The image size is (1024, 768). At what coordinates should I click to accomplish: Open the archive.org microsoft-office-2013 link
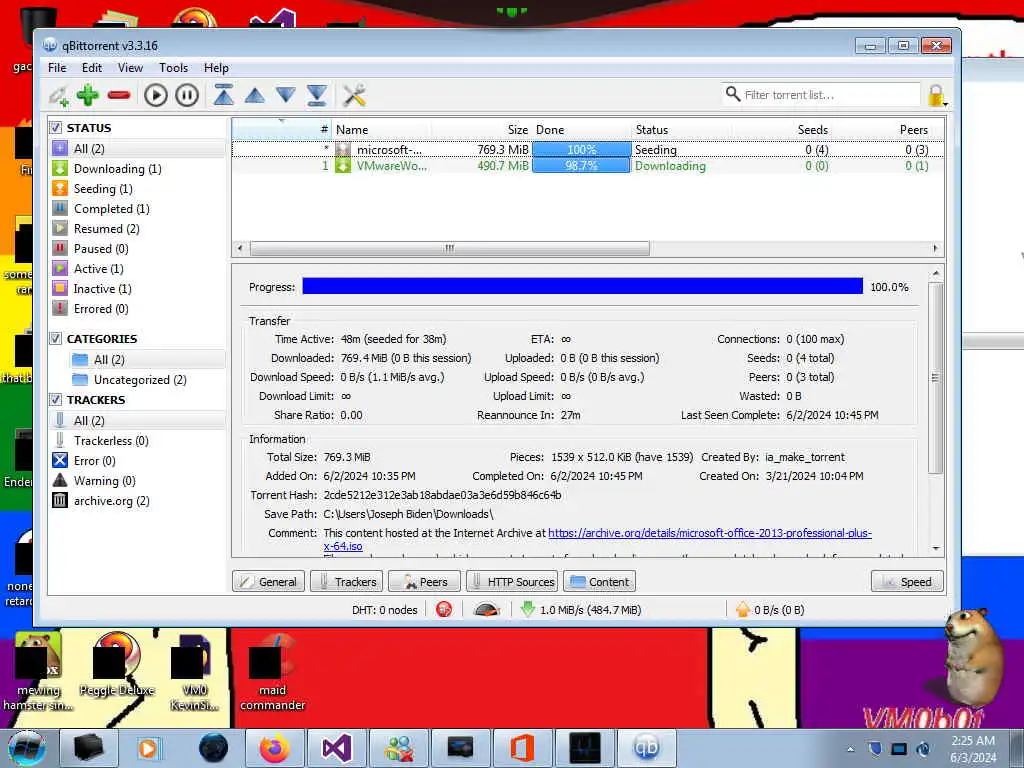pyautogui.click(x=709, y=533)
